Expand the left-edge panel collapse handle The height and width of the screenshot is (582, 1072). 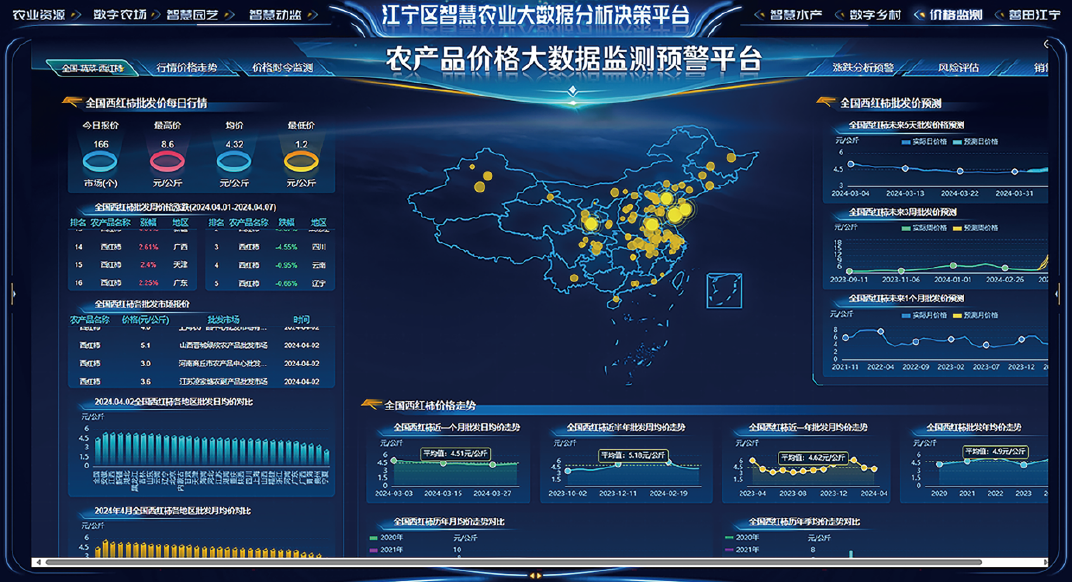(x=12, y=291)
